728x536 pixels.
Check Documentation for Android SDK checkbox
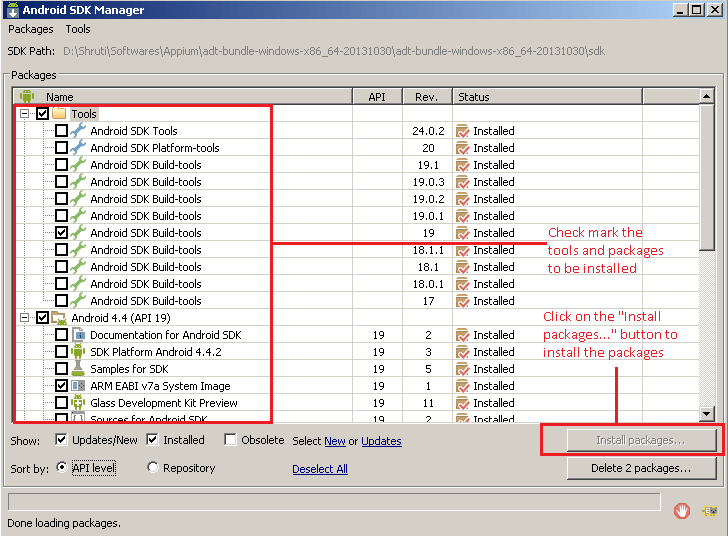(61, 334)
